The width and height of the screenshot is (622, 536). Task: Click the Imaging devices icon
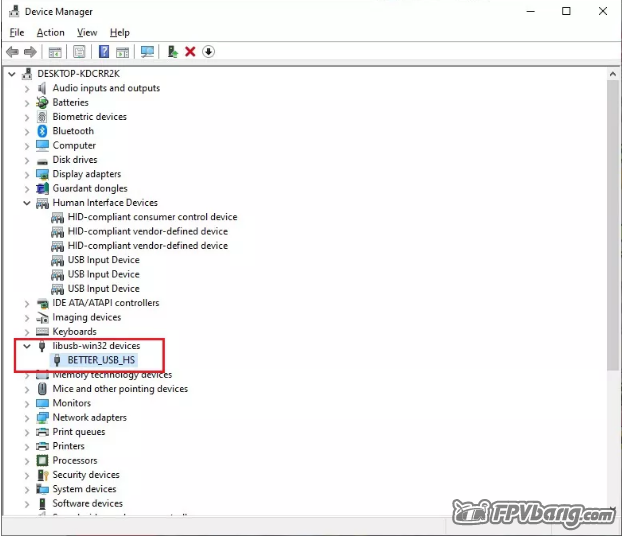pos(42,317)
